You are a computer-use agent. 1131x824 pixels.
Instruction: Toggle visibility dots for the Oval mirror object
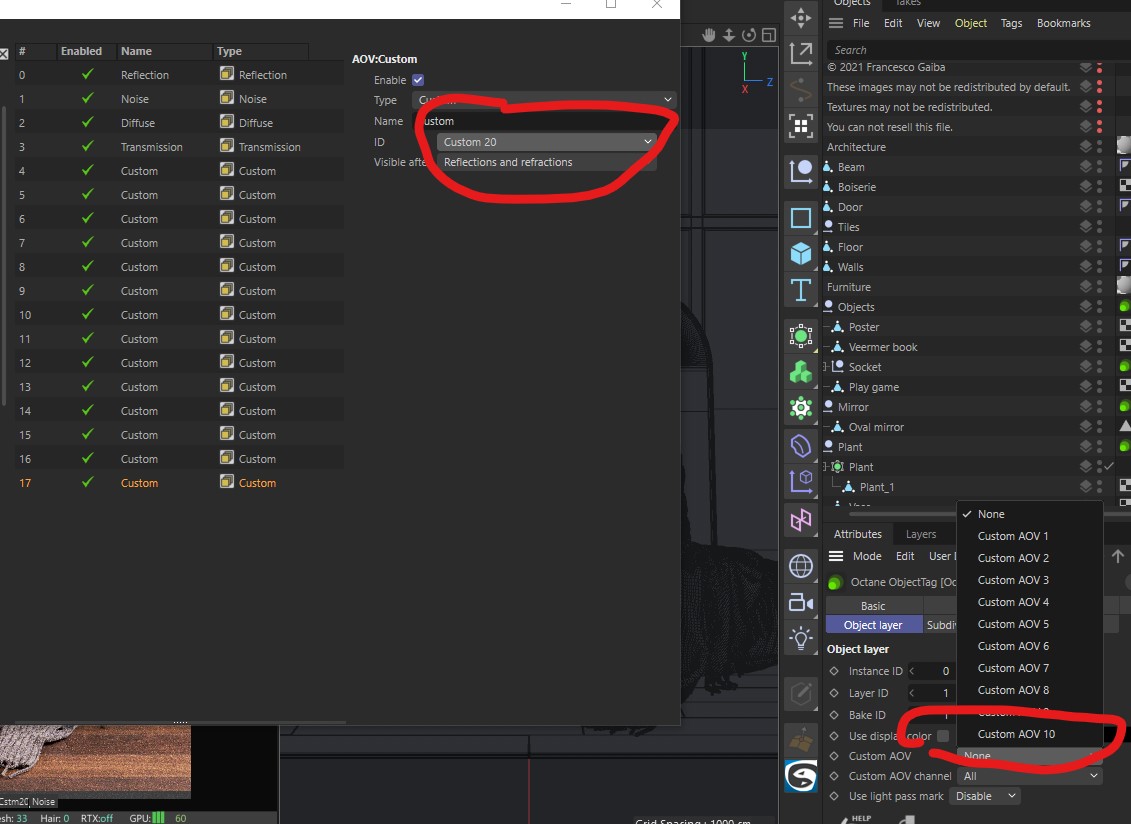1099,426
